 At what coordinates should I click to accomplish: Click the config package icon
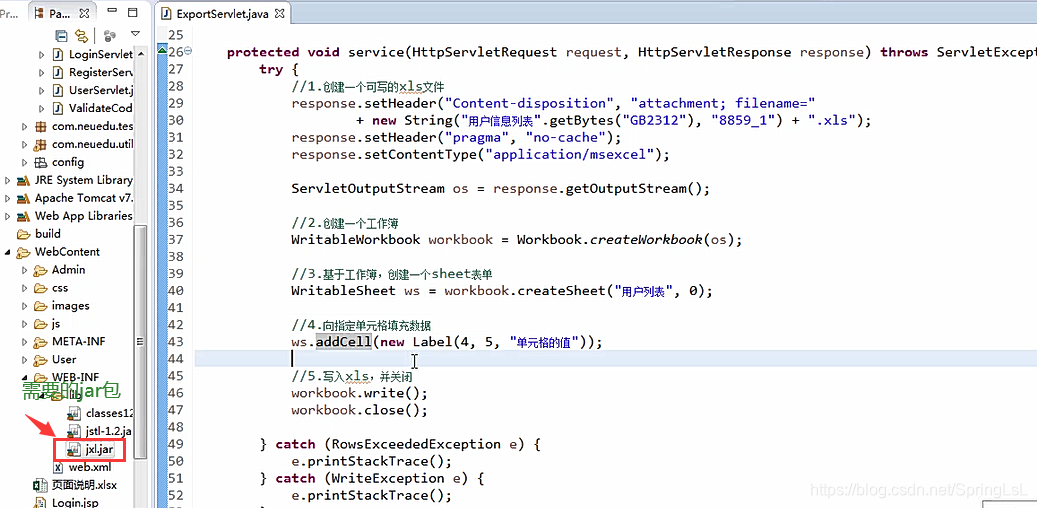(x=40, y=162)
